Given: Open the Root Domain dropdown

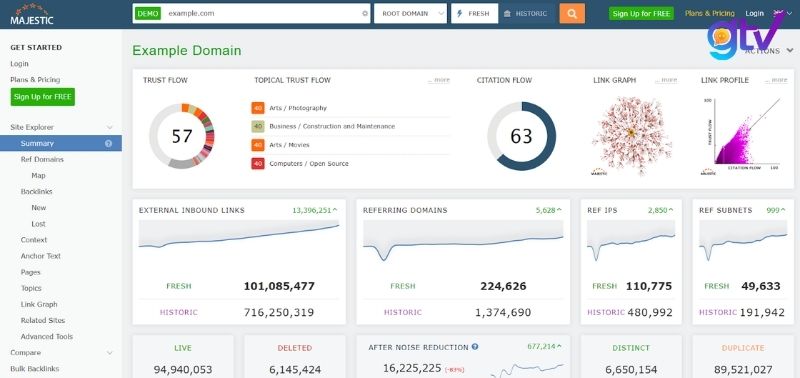Looking at the screenshot, I should tap(410, 14).
